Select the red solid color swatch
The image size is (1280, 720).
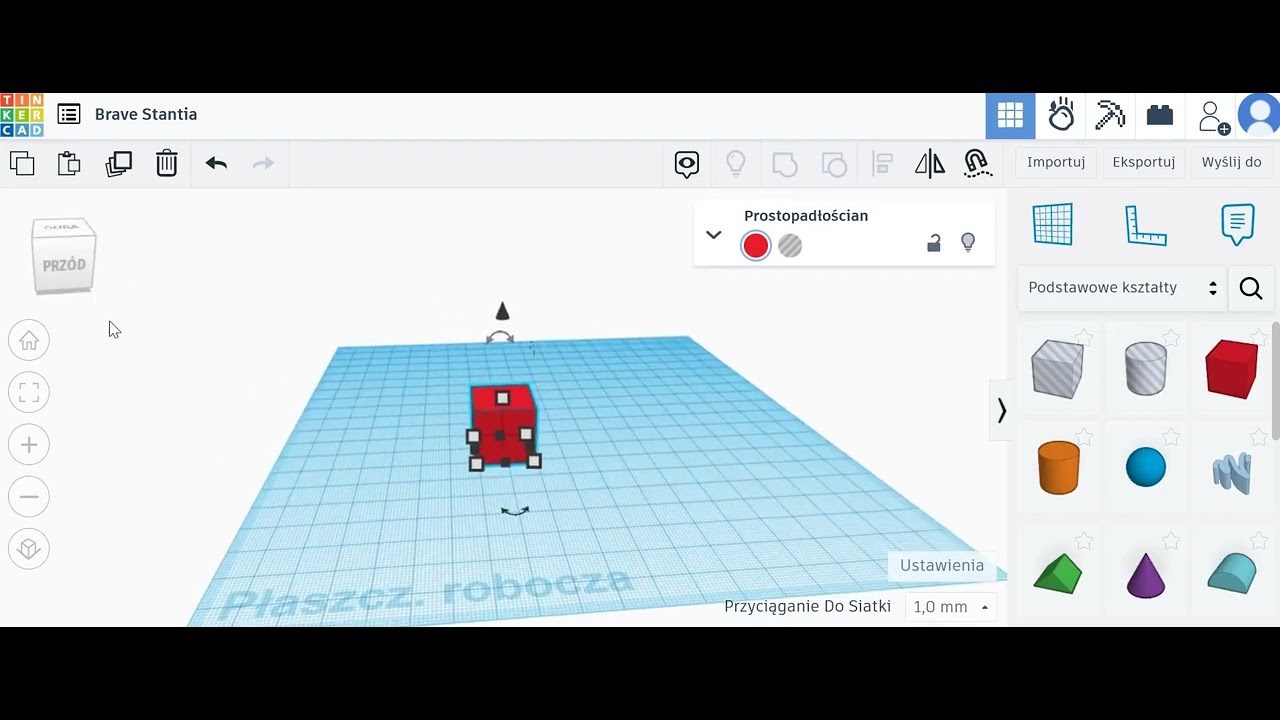pyautogui.click(x=756, y=245)
